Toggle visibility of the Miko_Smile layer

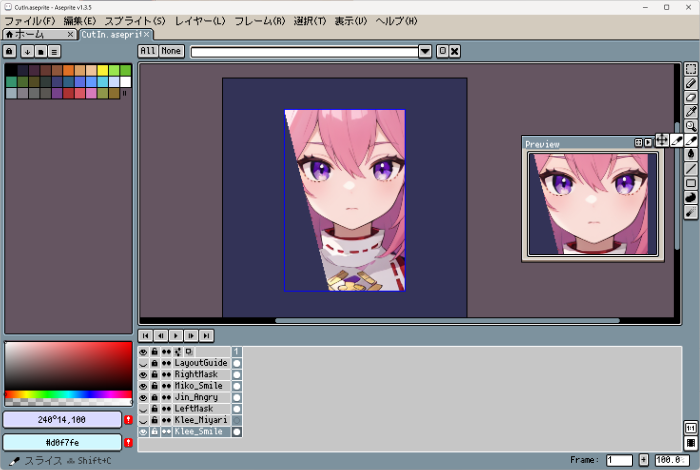(143, 386)
